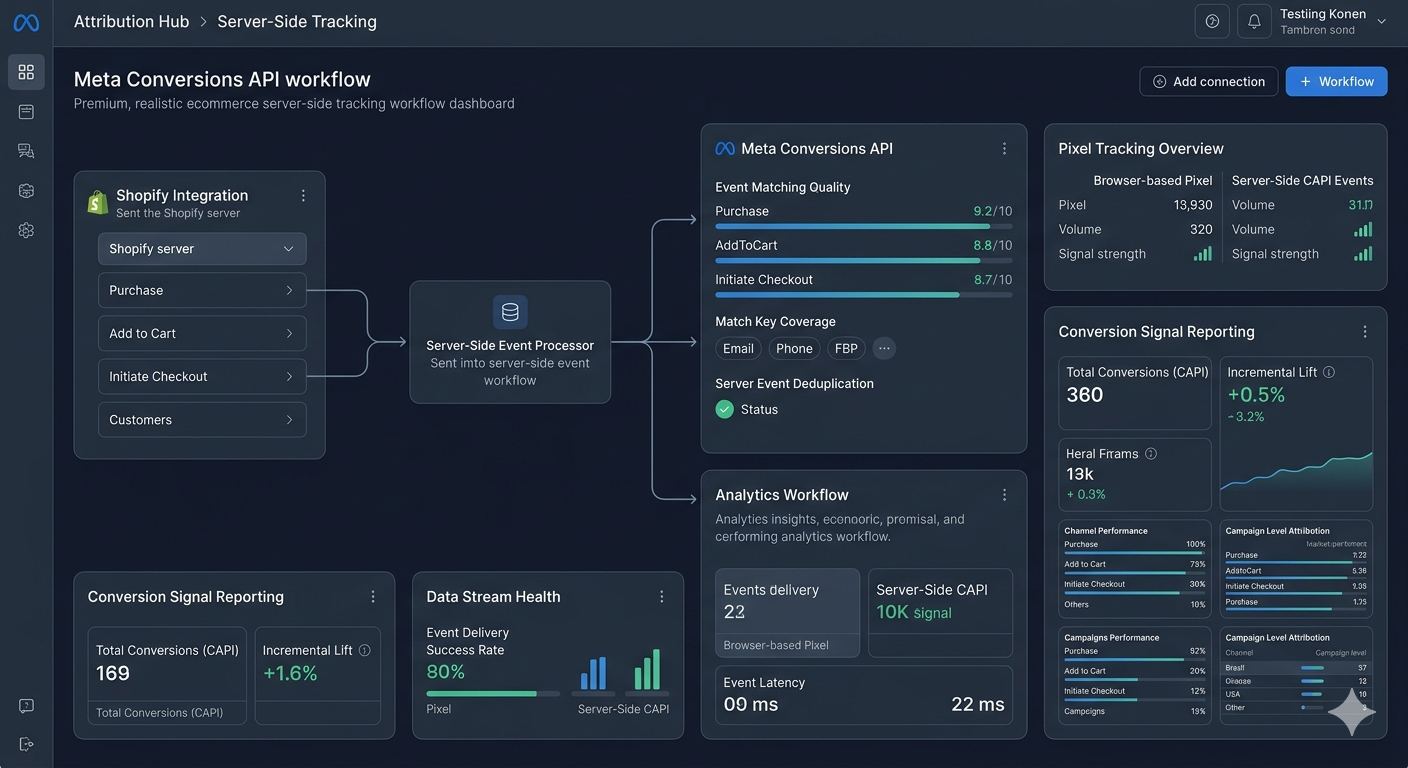Click the blue Workflow button
1408x768 pixels.
(x=1337, y=81)
